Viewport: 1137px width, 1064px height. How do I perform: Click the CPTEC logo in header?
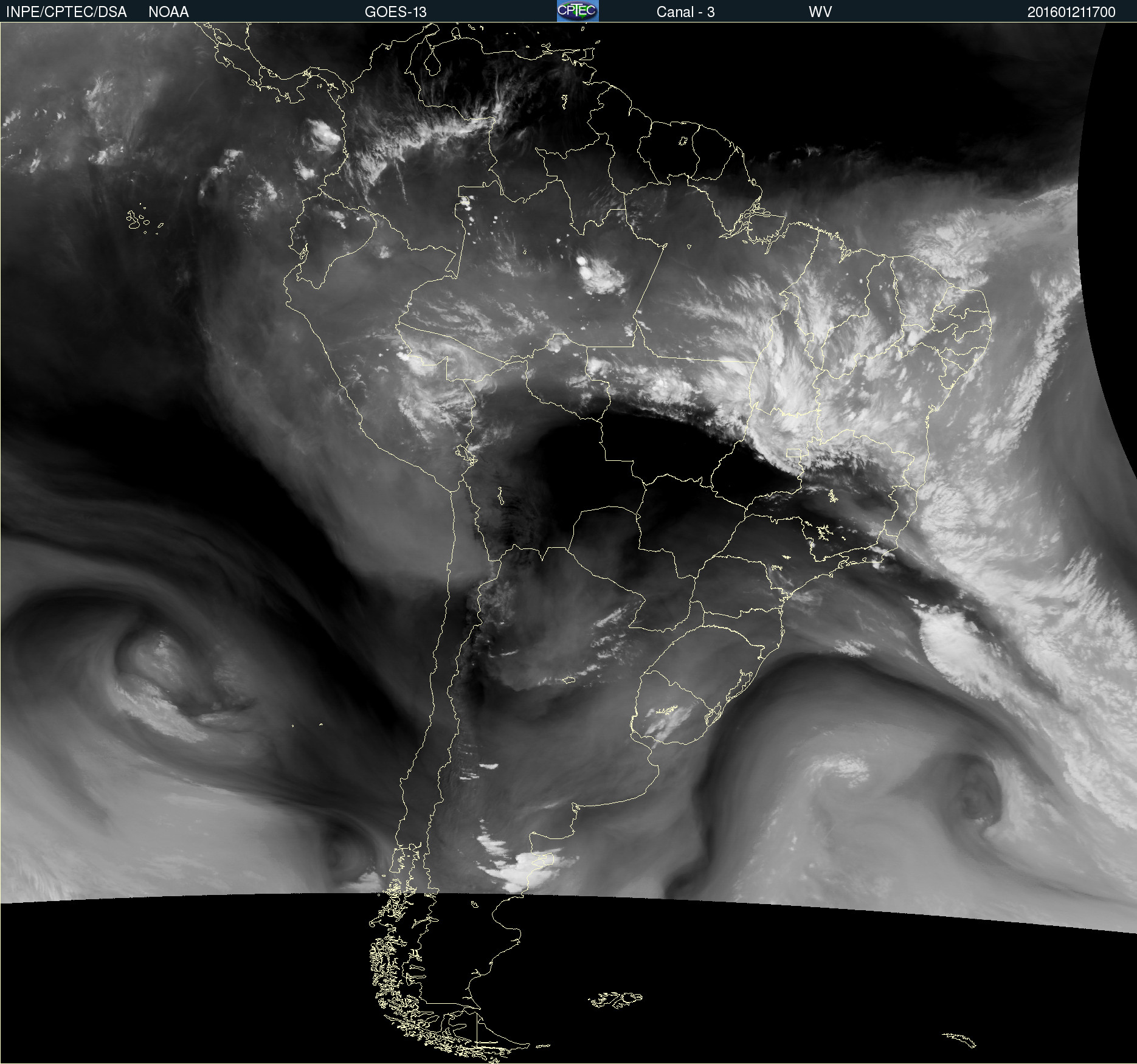click(578, 11)
